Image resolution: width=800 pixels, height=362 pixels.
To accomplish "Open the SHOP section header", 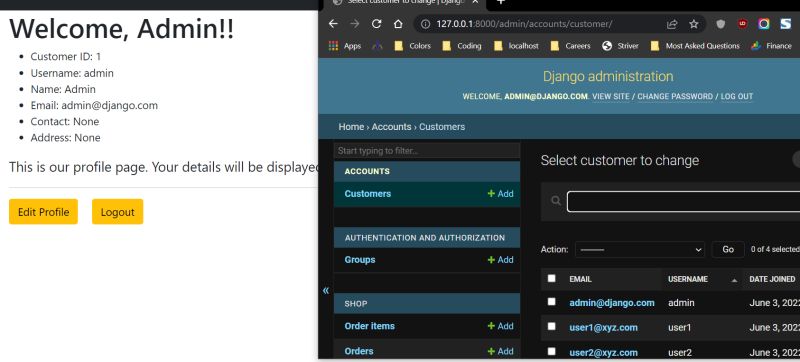I will 356,303.
